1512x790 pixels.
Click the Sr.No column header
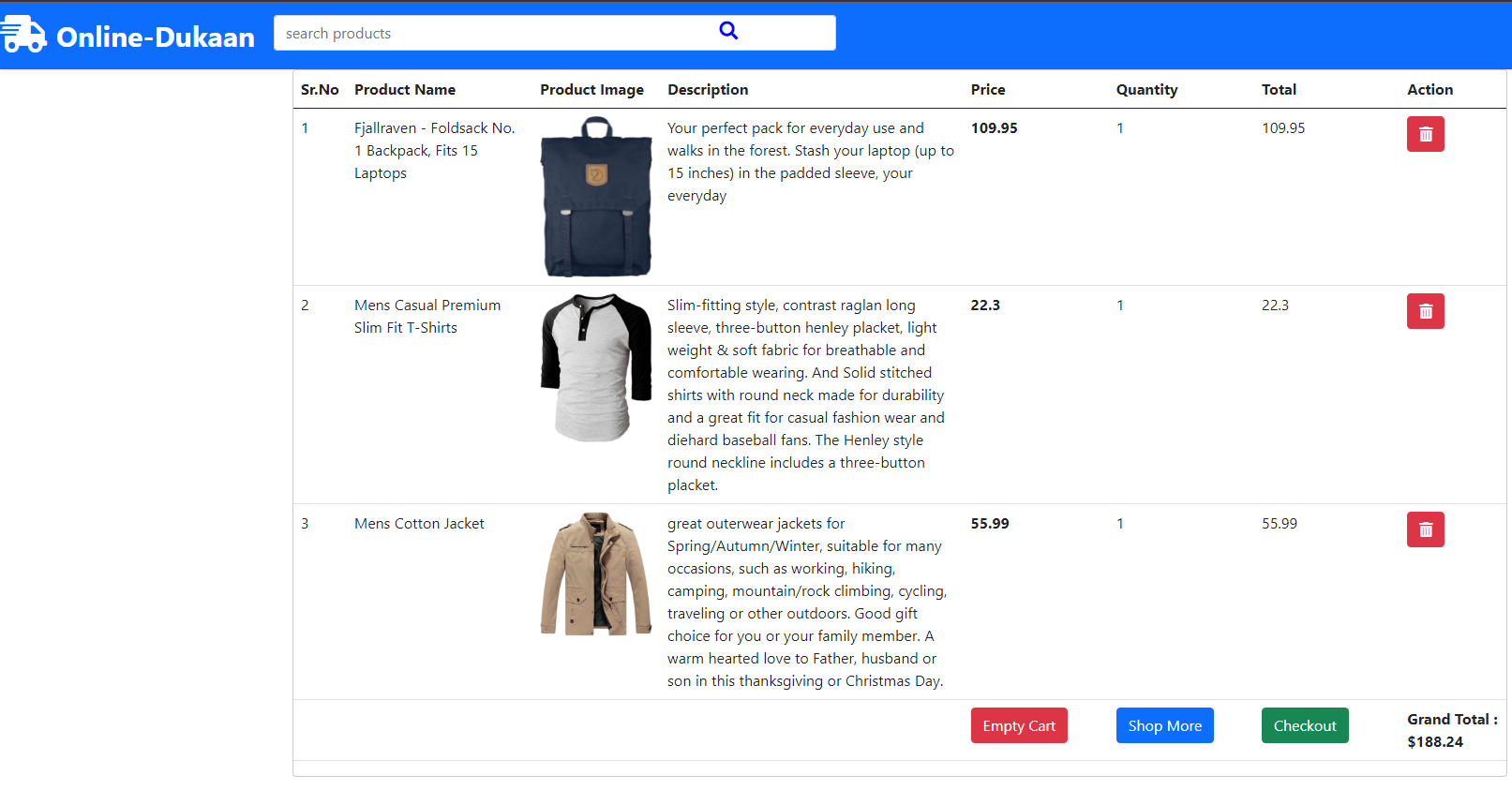[320, 90]
